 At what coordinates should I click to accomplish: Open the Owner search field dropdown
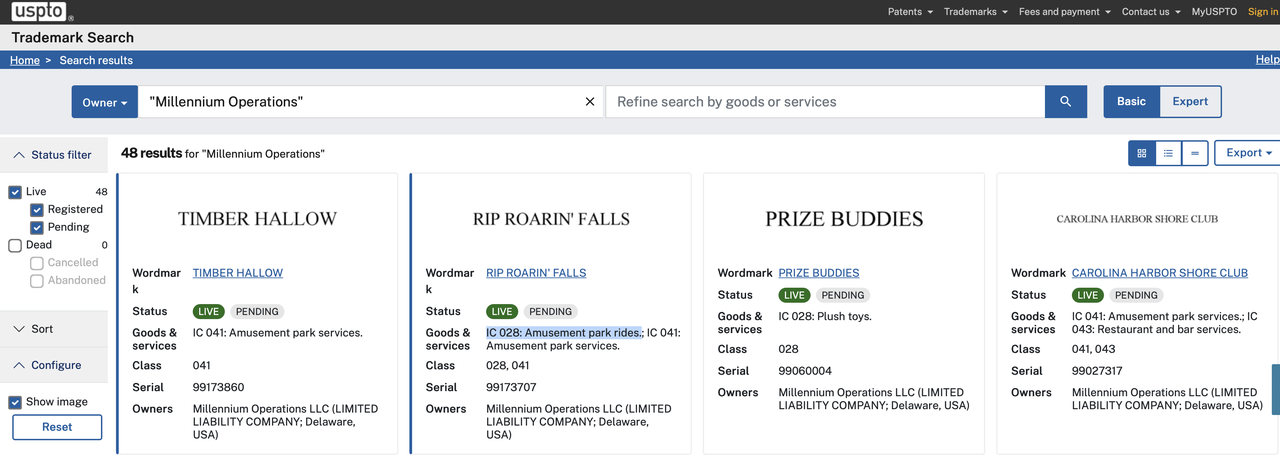105,102
